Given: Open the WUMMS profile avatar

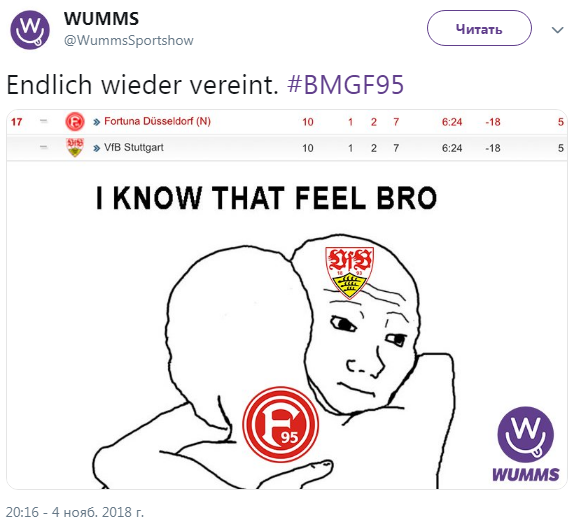Looking at the screenshot, I should 30,30.
